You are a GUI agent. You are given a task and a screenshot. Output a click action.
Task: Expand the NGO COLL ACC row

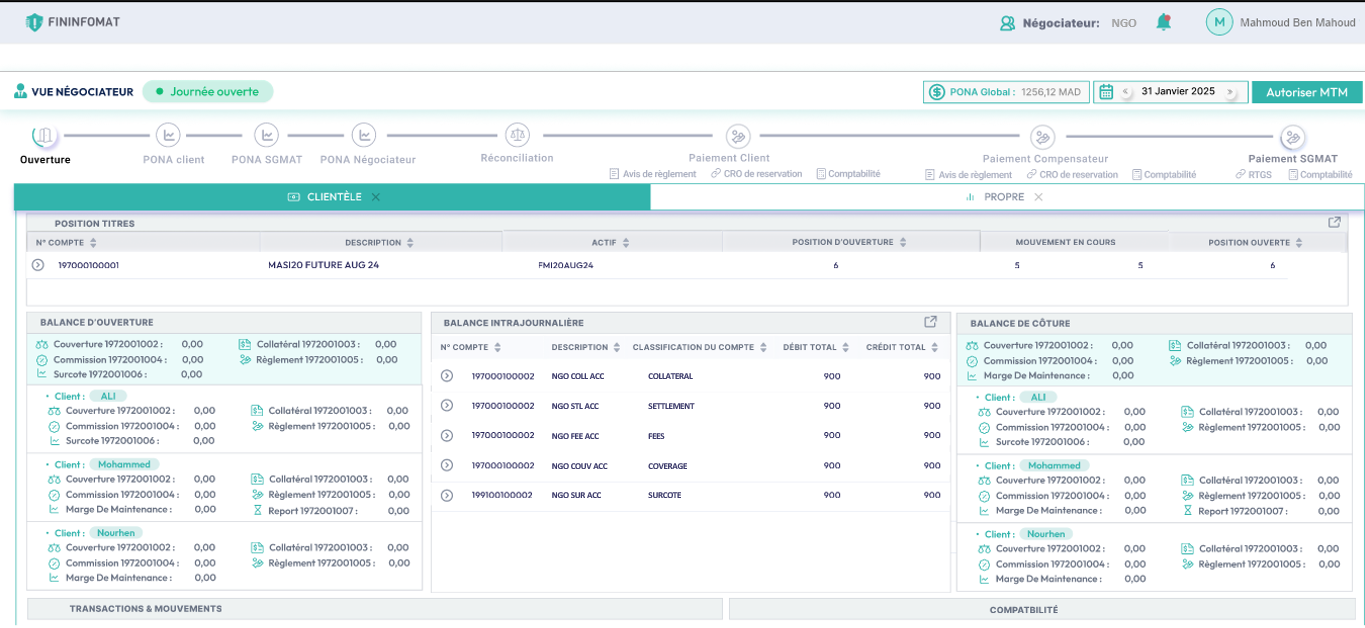(447, 376)
